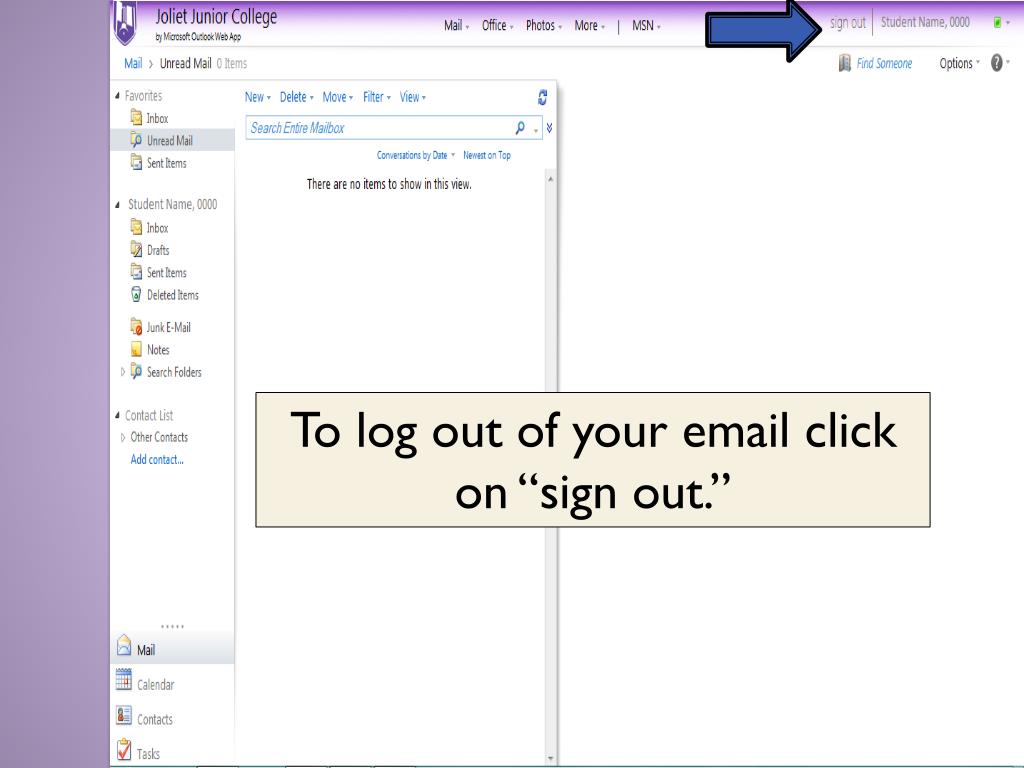Expand the Other Contacts list
Image resolution: width=1024 pixels, height=768 pixels.
(x=123, y=437)
